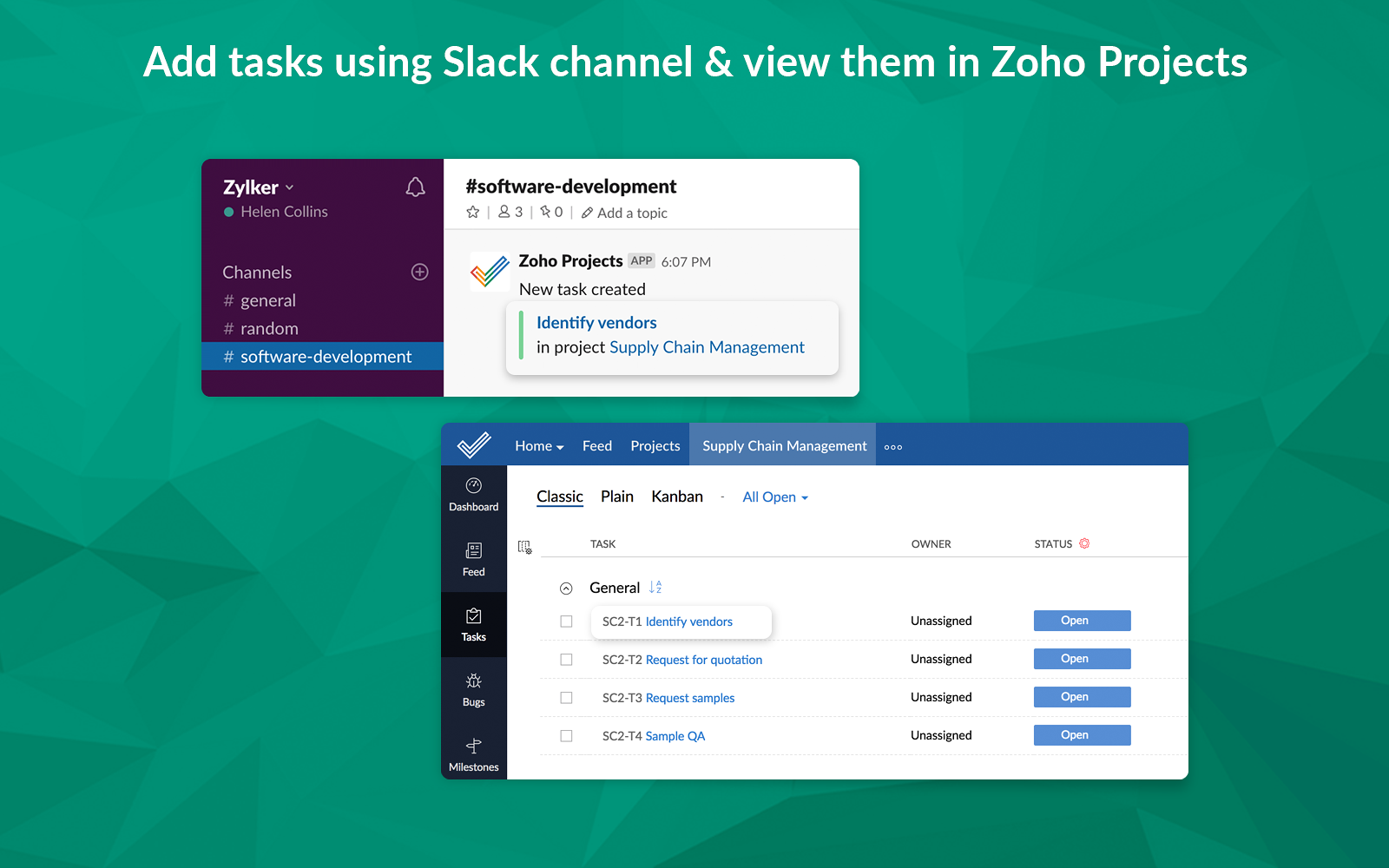This screenshot has height=868, width=1389.
Task: Click the column customization icon
Action: pyautogui.click(x=524, y=547)
